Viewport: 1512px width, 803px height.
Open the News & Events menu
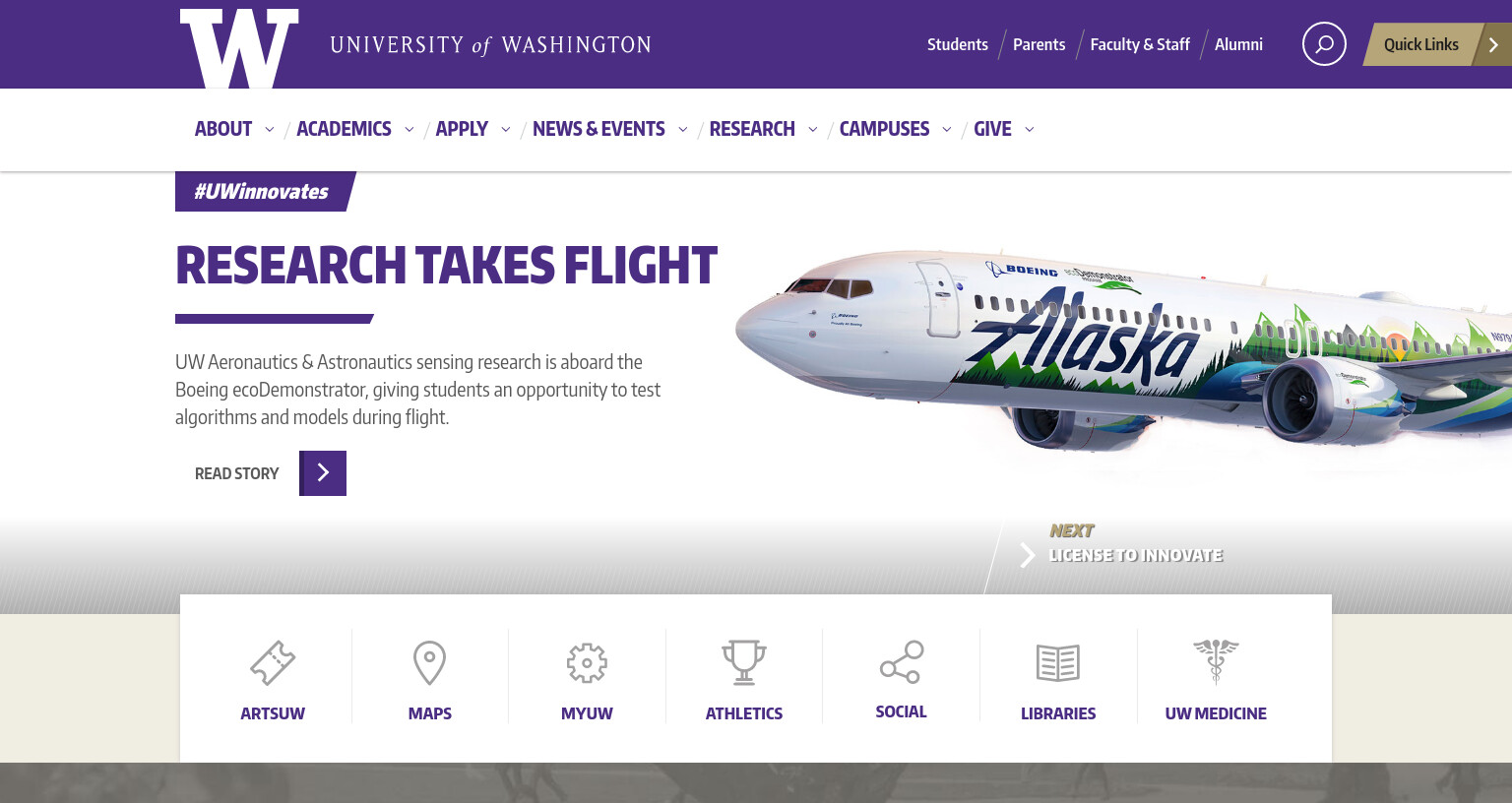pyautogui.click(x=598, y=129)
